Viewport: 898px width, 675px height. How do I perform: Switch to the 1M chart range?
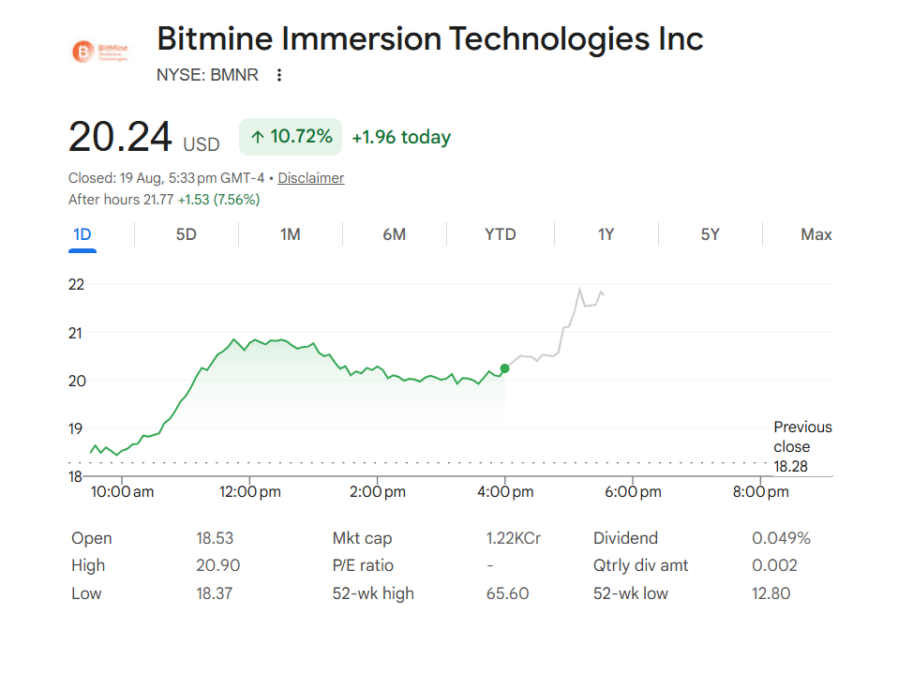point(290,235)
